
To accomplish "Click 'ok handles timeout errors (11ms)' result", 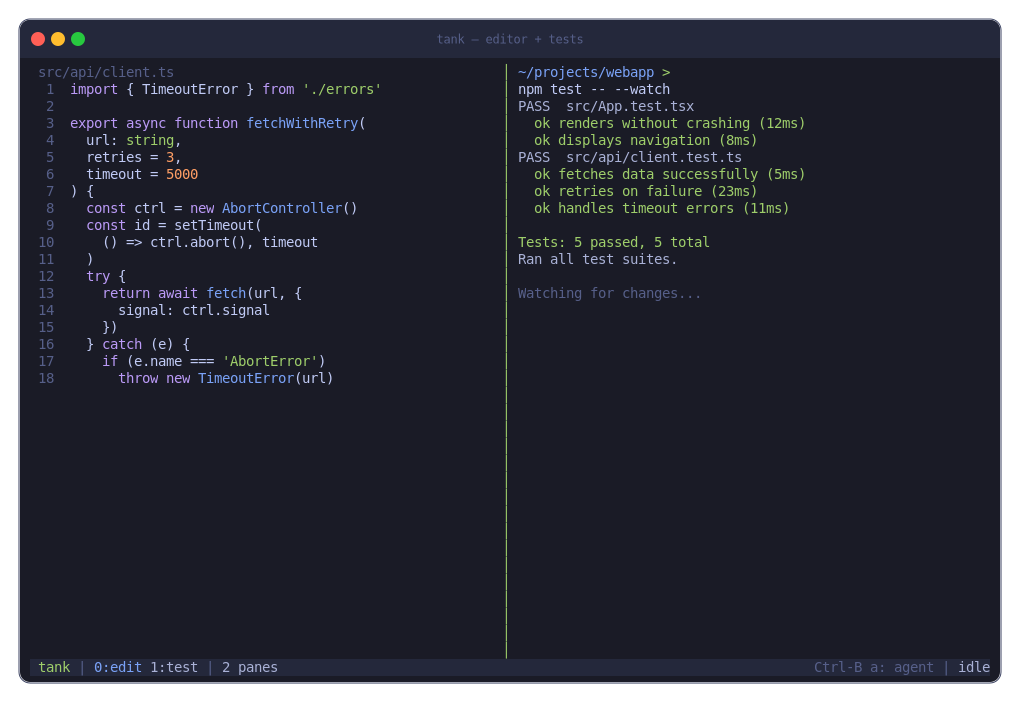I will pyautogui.click(x=662, y=208).
